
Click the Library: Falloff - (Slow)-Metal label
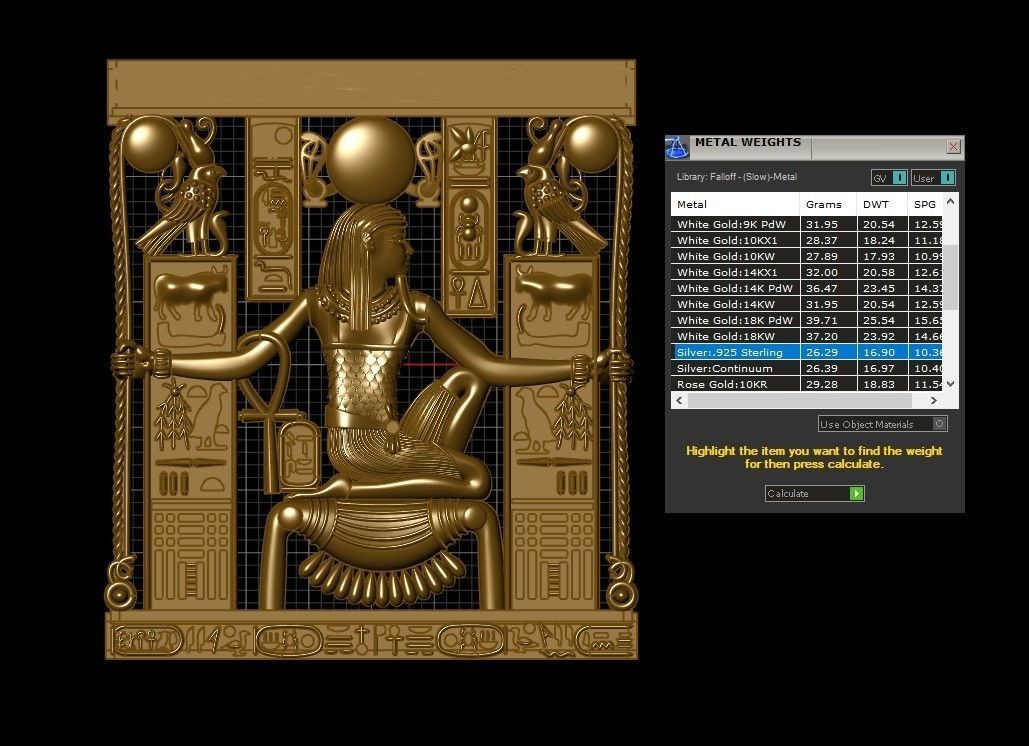pos(737,177)
